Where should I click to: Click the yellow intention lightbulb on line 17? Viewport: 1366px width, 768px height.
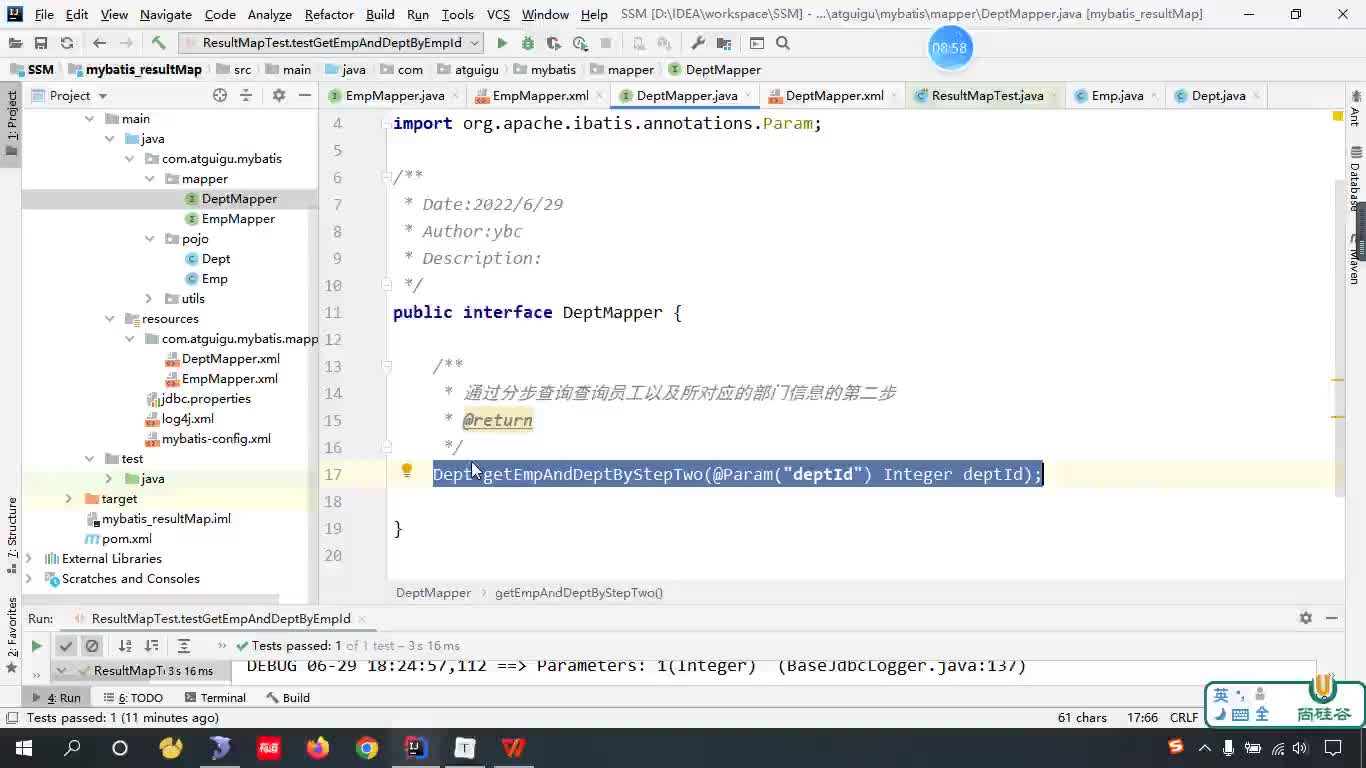[x=407, y=471]
